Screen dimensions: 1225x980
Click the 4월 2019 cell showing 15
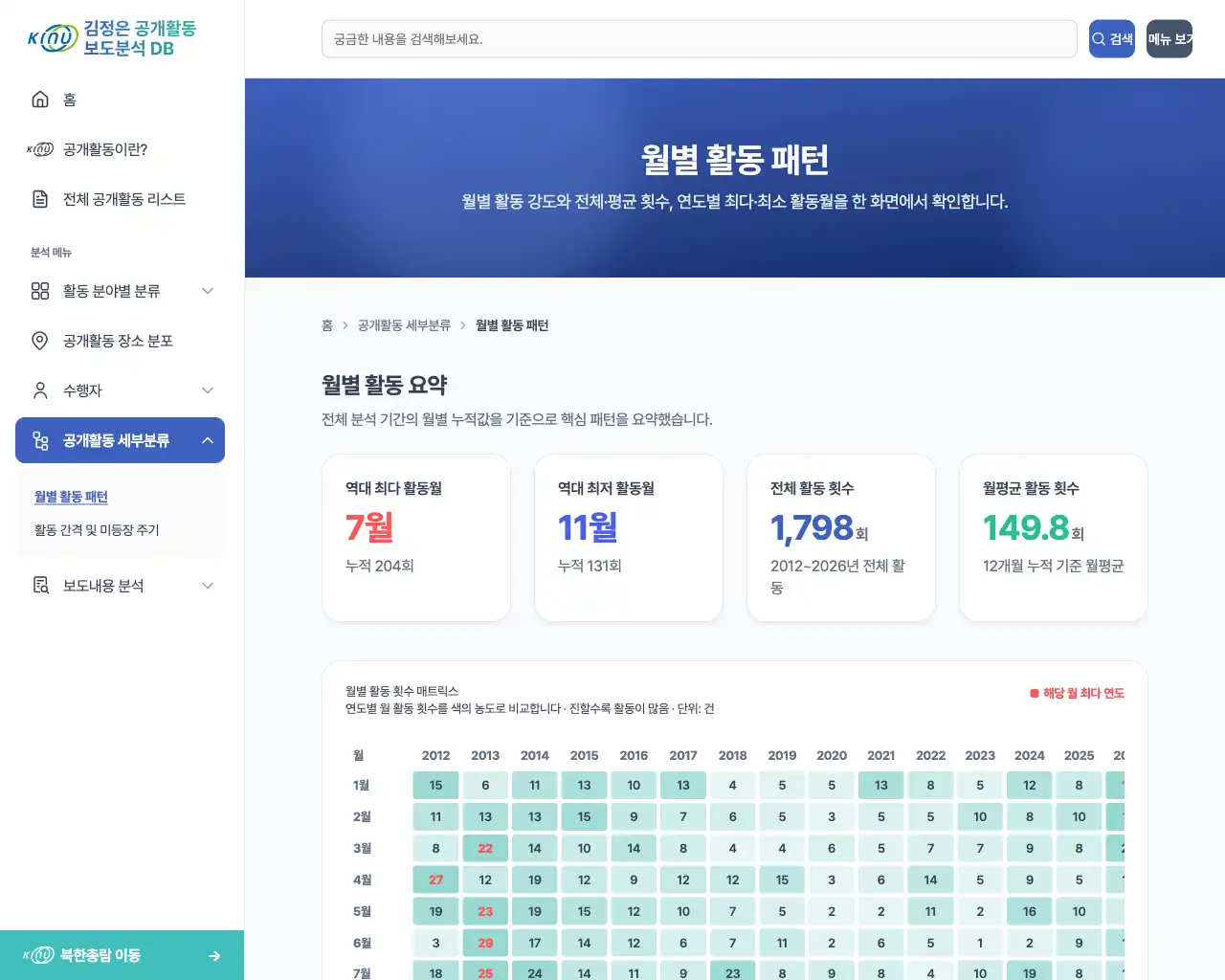(x=782, y=880)
